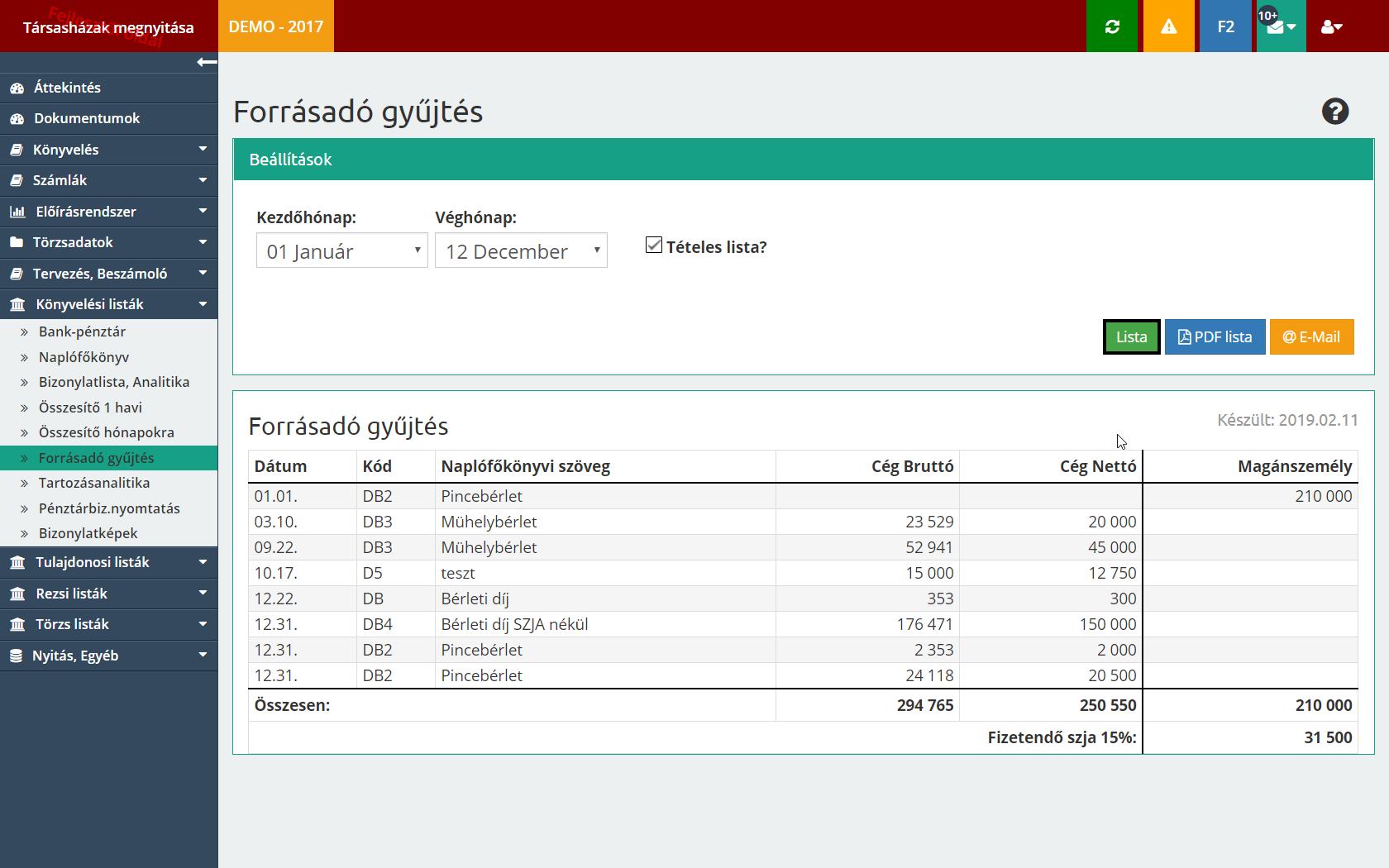
Task: Open the messages envelope with 10+ badge
Action: [1280, 26]
